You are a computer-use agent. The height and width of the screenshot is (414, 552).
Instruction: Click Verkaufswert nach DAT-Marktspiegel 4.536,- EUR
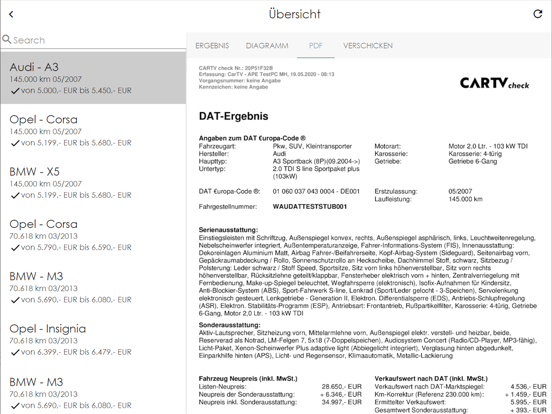(528, 387)
